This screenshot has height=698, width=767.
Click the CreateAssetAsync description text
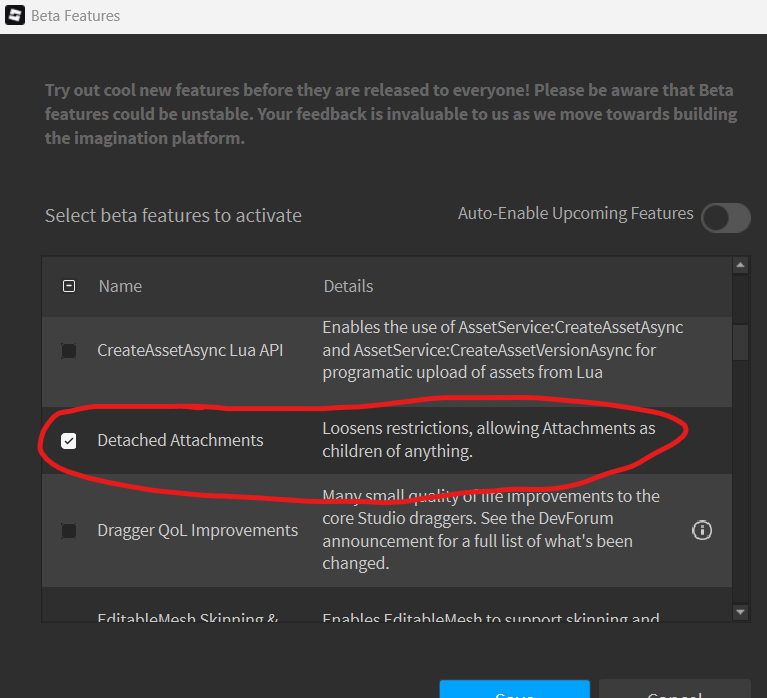(x=503, y=350)
